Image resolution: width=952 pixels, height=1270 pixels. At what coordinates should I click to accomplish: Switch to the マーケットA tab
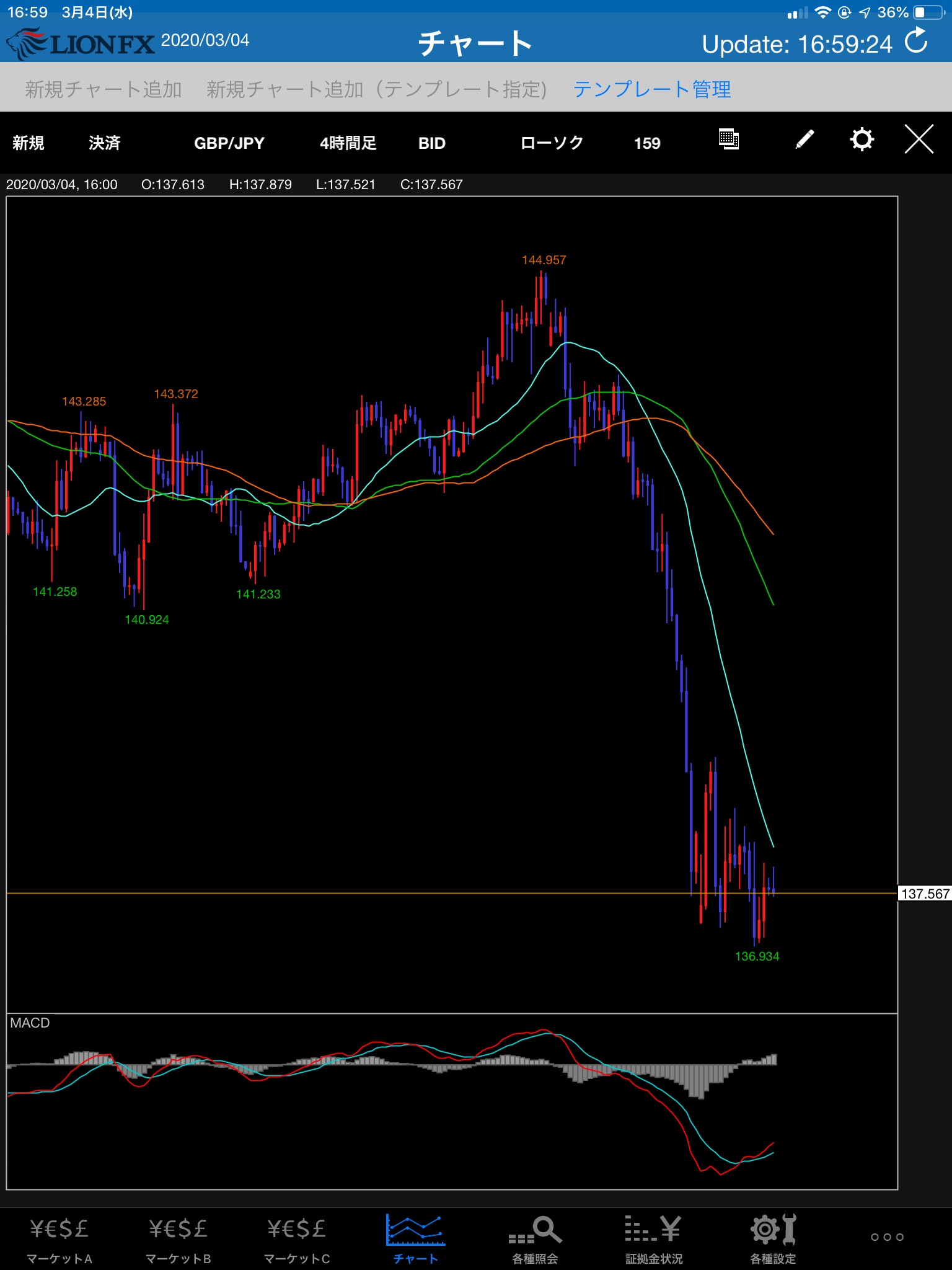tap(59, 1238)
